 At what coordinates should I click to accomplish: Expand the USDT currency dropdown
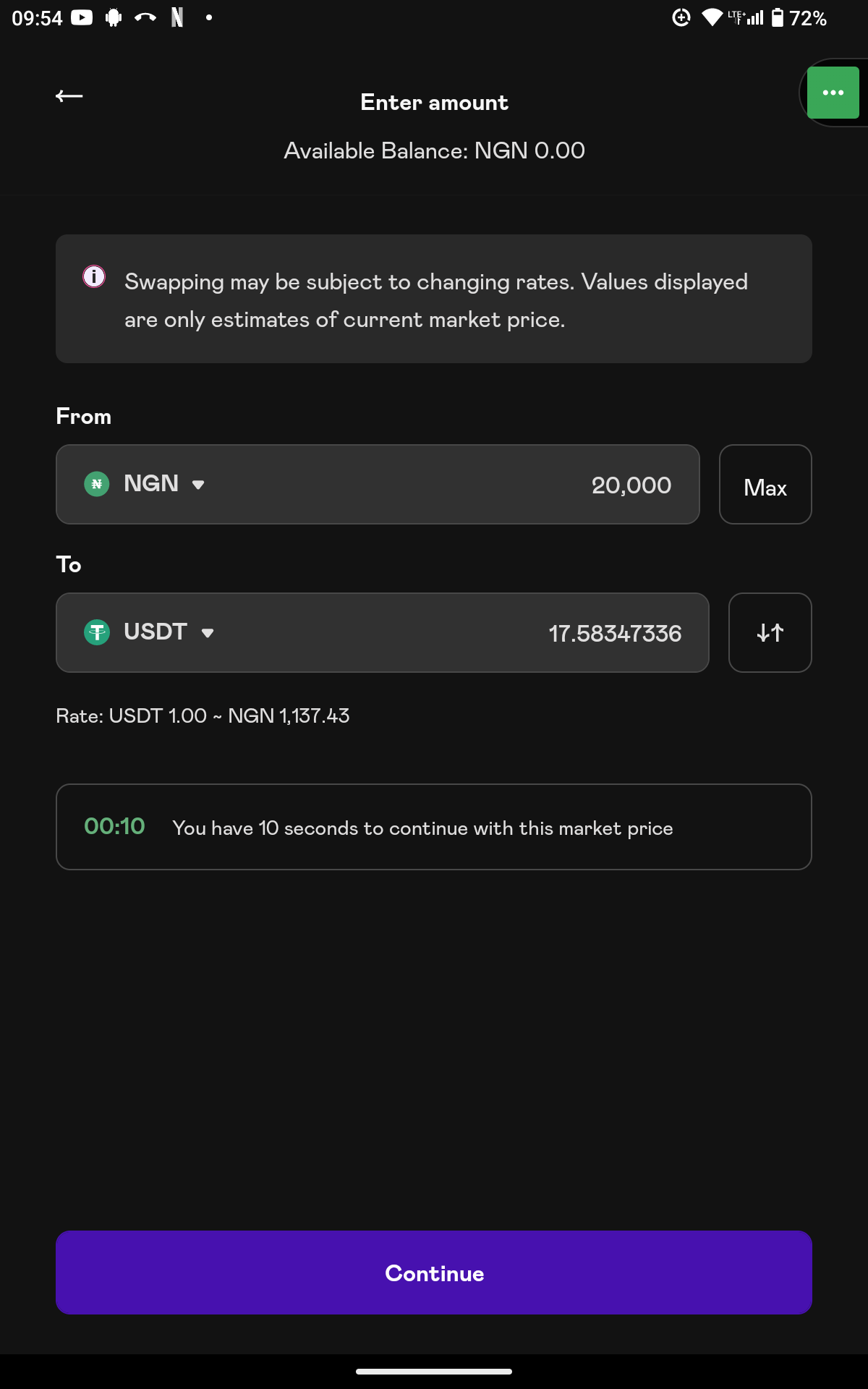click(208, 633)
